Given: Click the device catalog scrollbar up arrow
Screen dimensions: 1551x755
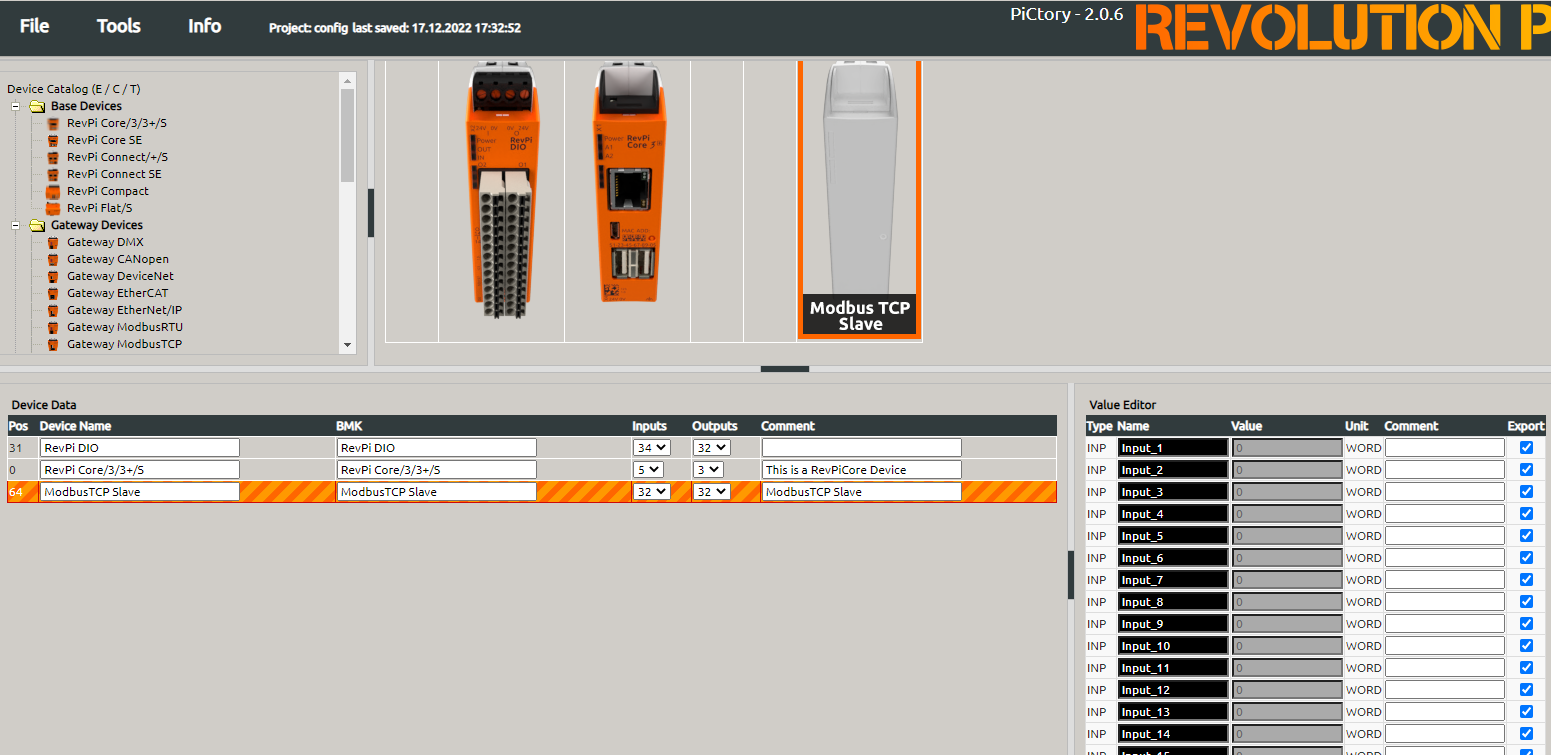Looking at the screenshot, I should [x=348, y=80].
